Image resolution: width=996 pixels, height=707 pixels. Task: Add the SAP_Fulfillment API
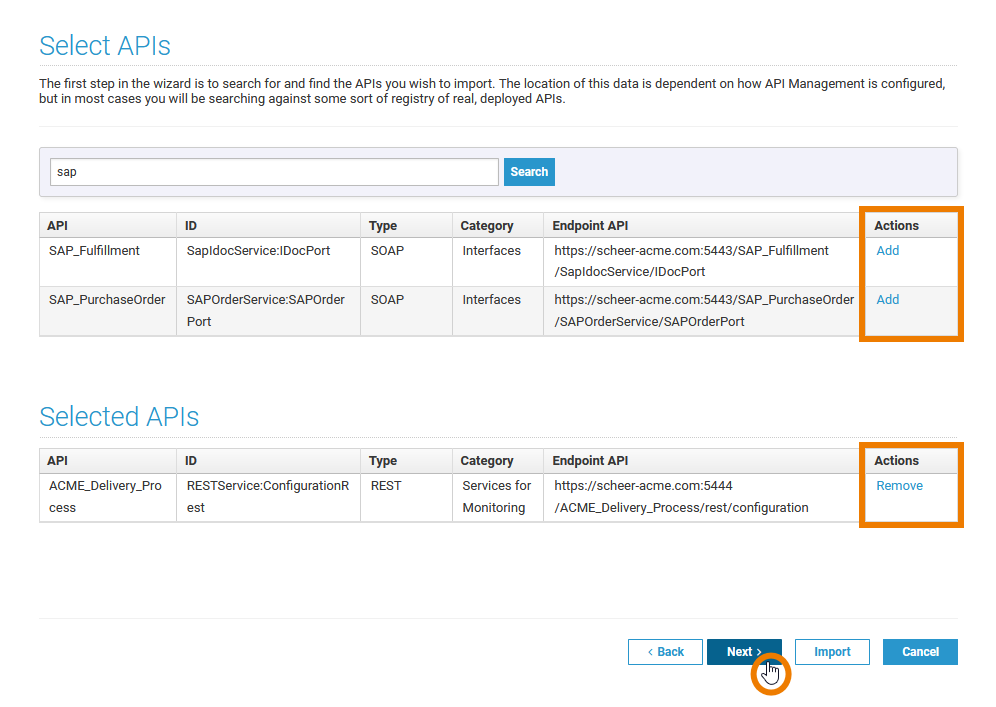point(887,251)
